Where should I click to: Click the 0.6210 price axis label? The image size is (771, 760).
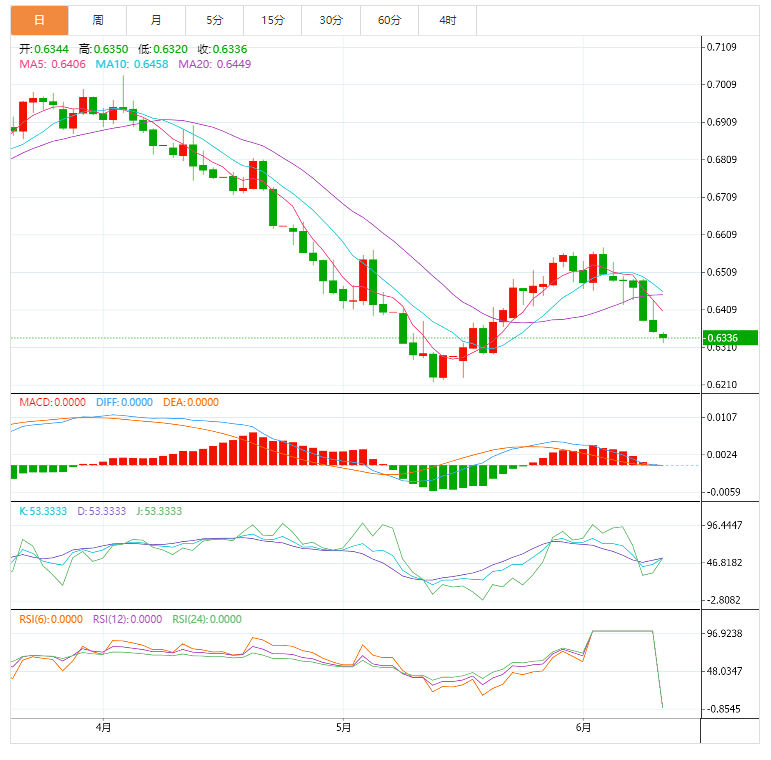(721, 384)
